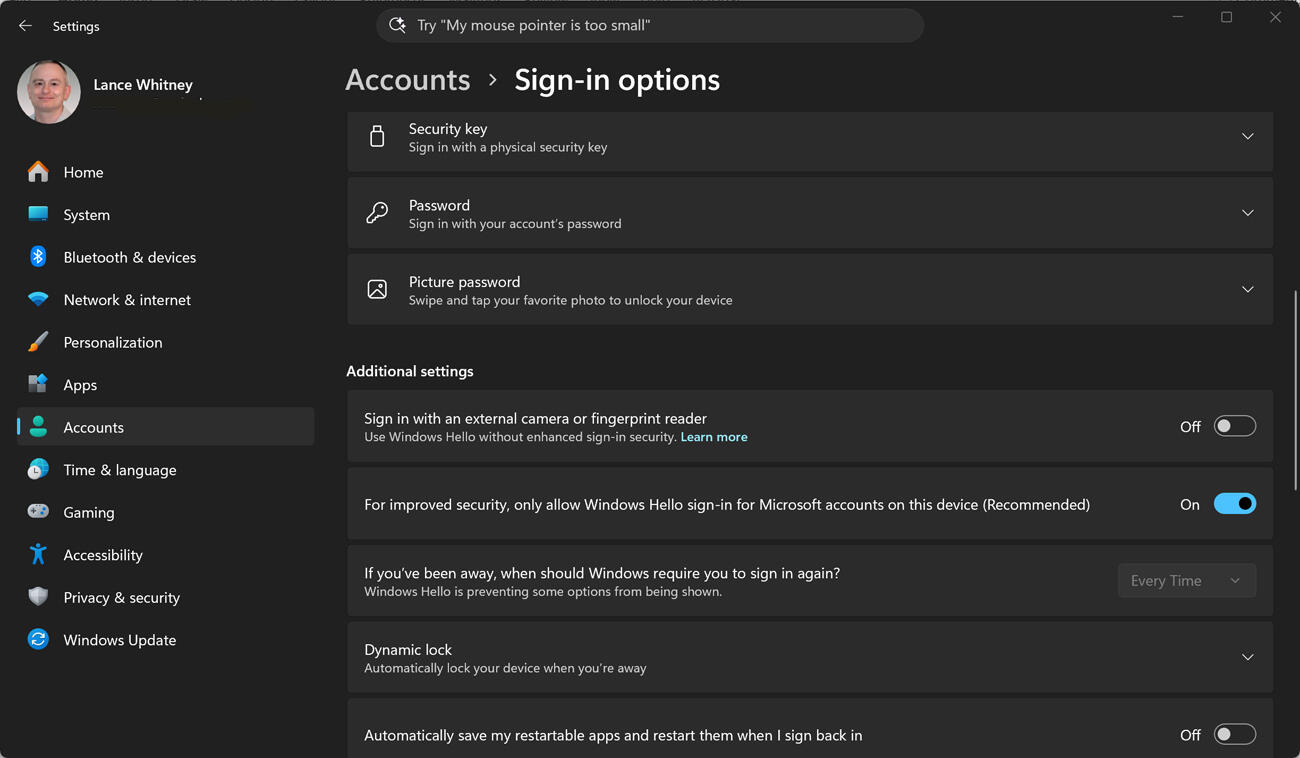This screenshot has width=1300, height=758.
Task: Click 'Windows Hello is preventing some options' text
Action: [543, 591]
